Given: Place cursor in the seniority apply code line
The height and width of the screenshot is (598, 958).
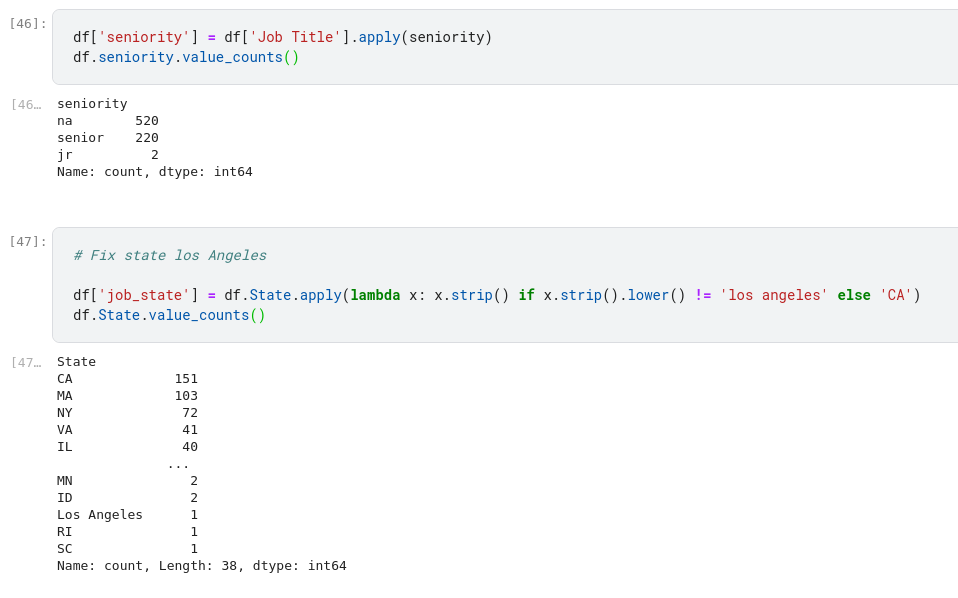Looking at the screenshot, I should 282,37.
